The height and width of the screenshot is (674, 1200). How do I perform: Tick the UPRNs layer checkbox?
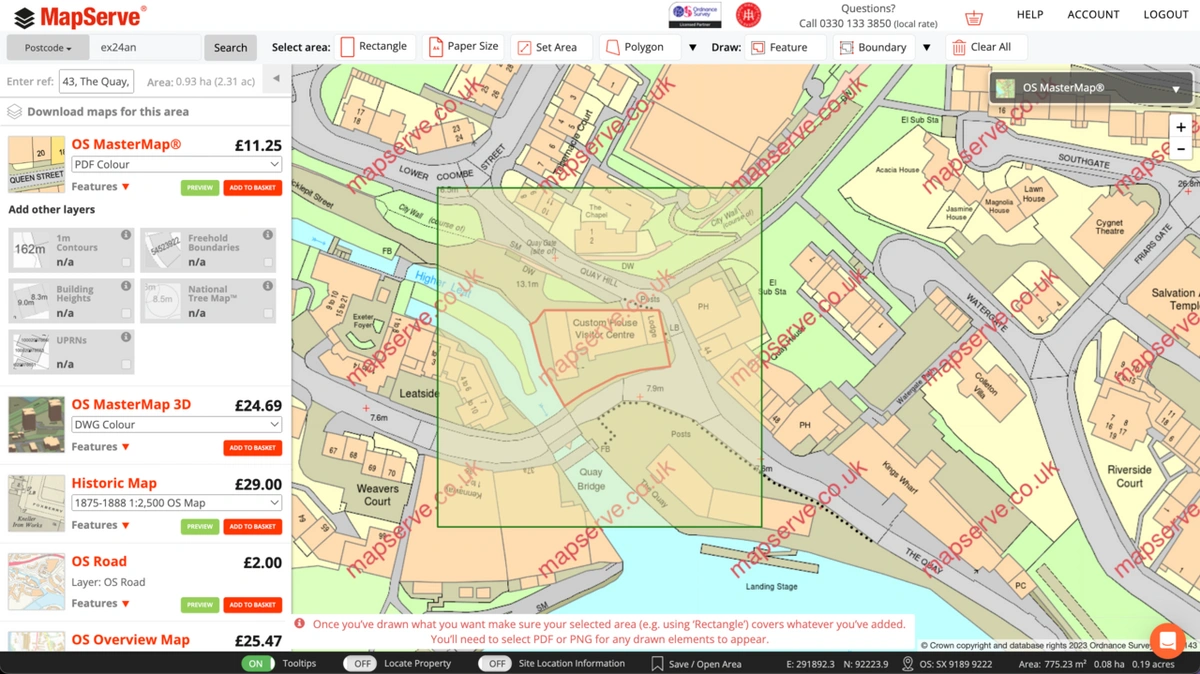pyautogui.click(x=126, y=364)
